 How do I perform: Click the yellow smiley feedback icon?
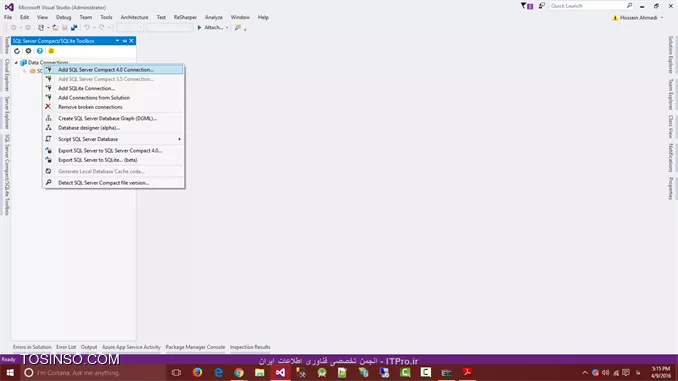point(51,51)
